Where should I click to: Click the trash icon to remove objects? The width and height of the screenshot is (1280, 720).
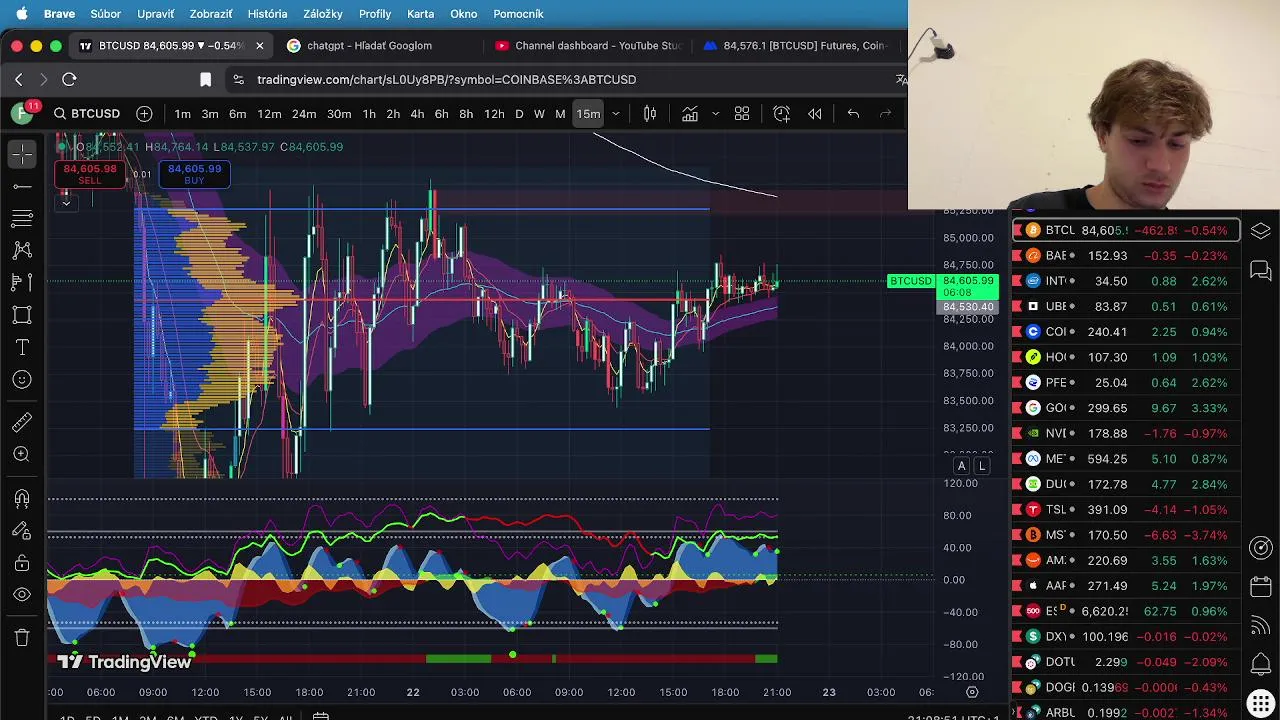tap(22, 637)
